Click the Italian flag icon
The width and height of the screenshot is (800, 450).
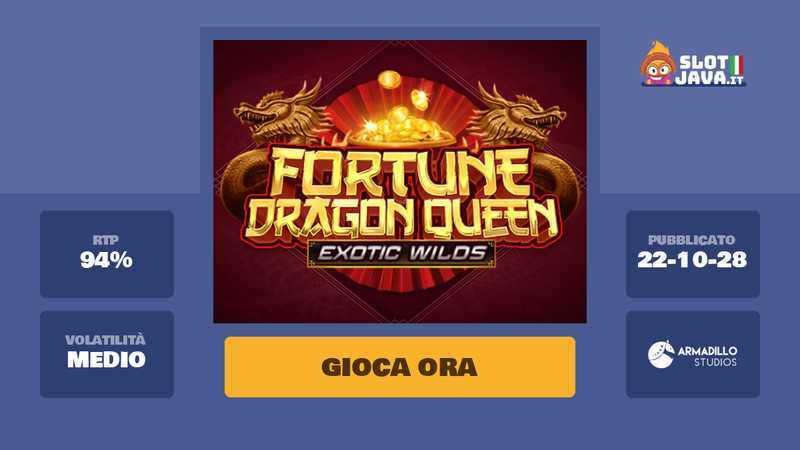pos(737,64)
